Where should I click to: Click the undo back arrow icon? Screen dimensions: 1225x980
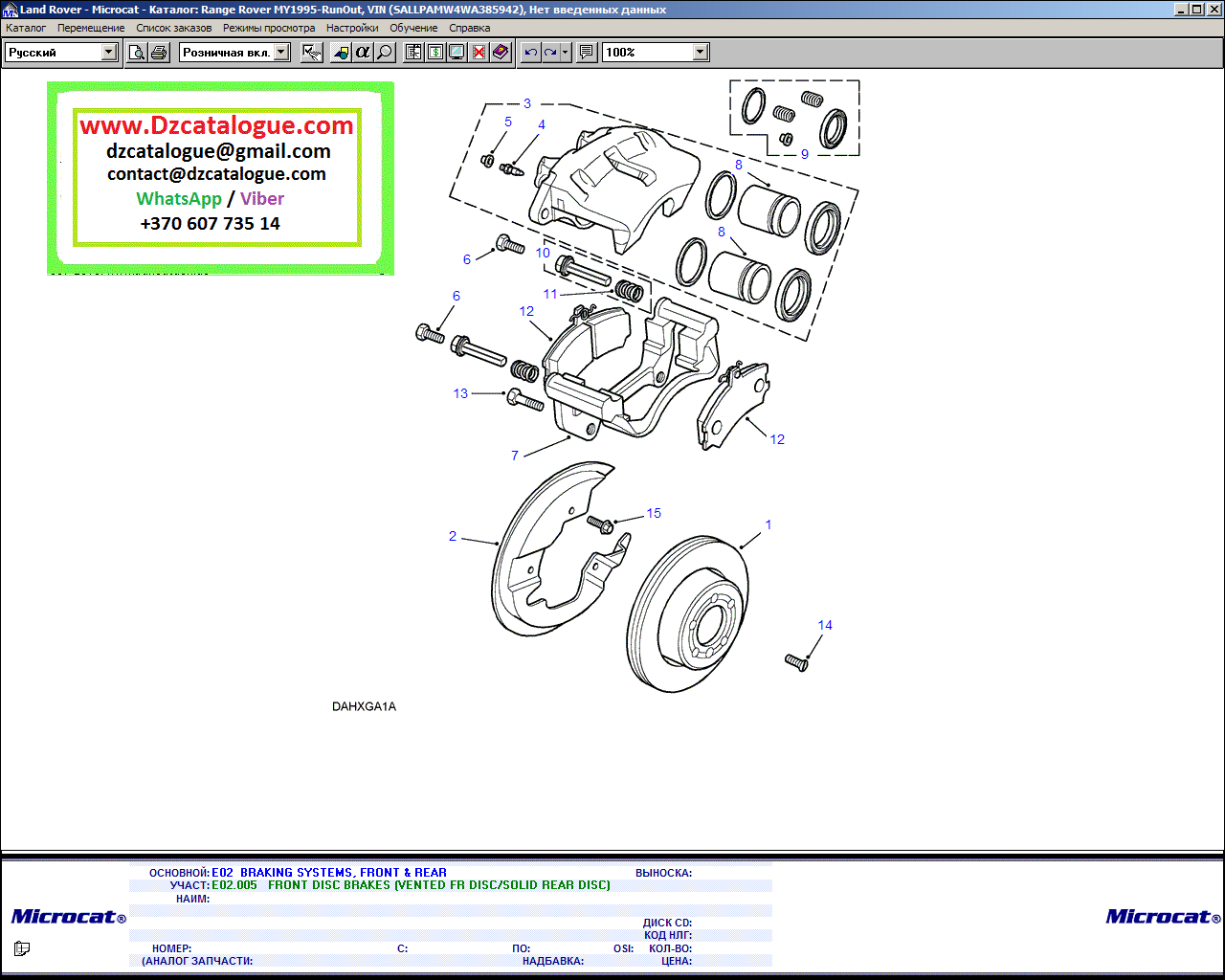click(x=530, y=53)
